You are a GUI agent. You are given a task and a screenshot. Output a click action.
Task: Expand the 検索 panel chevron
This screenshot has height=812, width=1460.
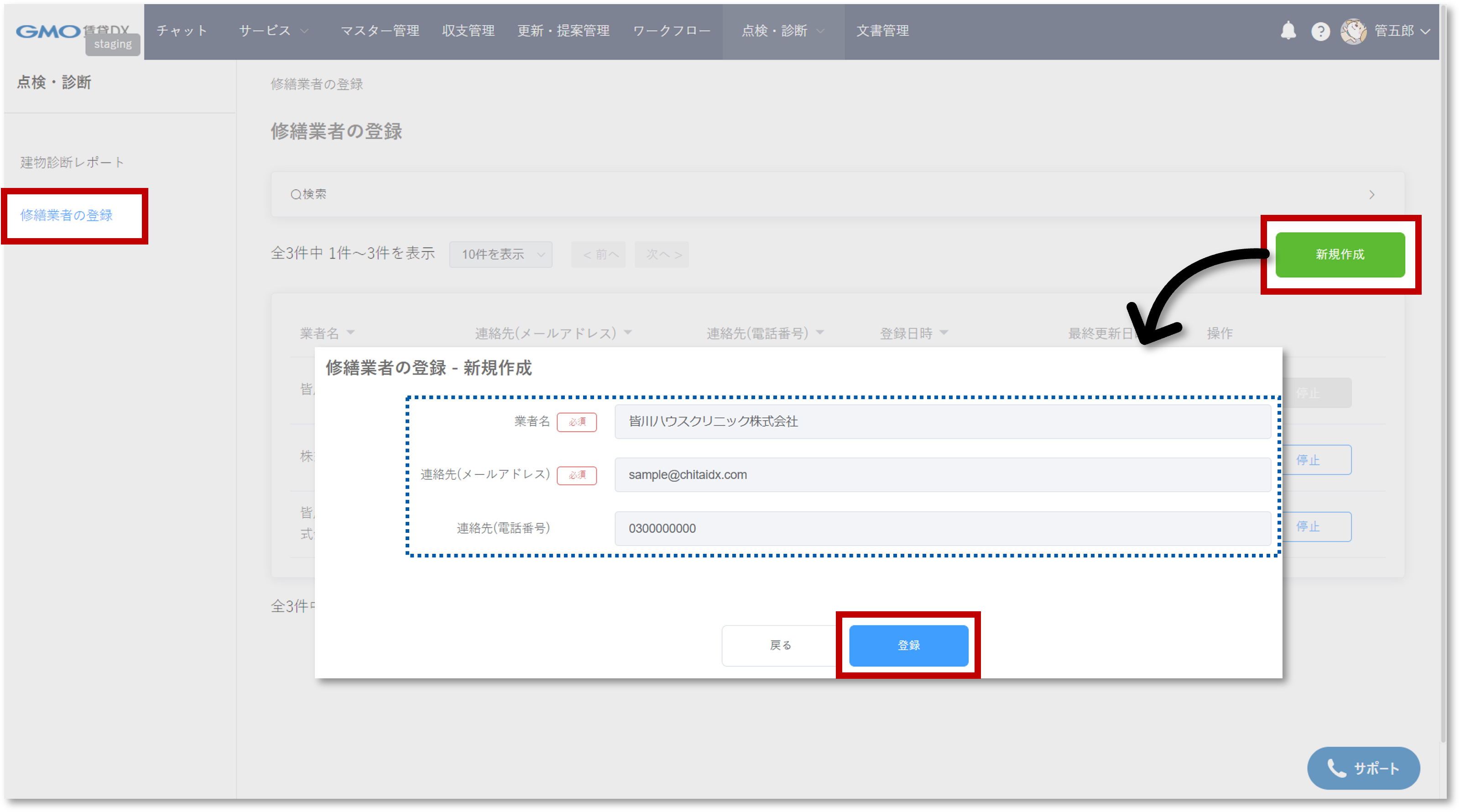[x=1371, y=195]
